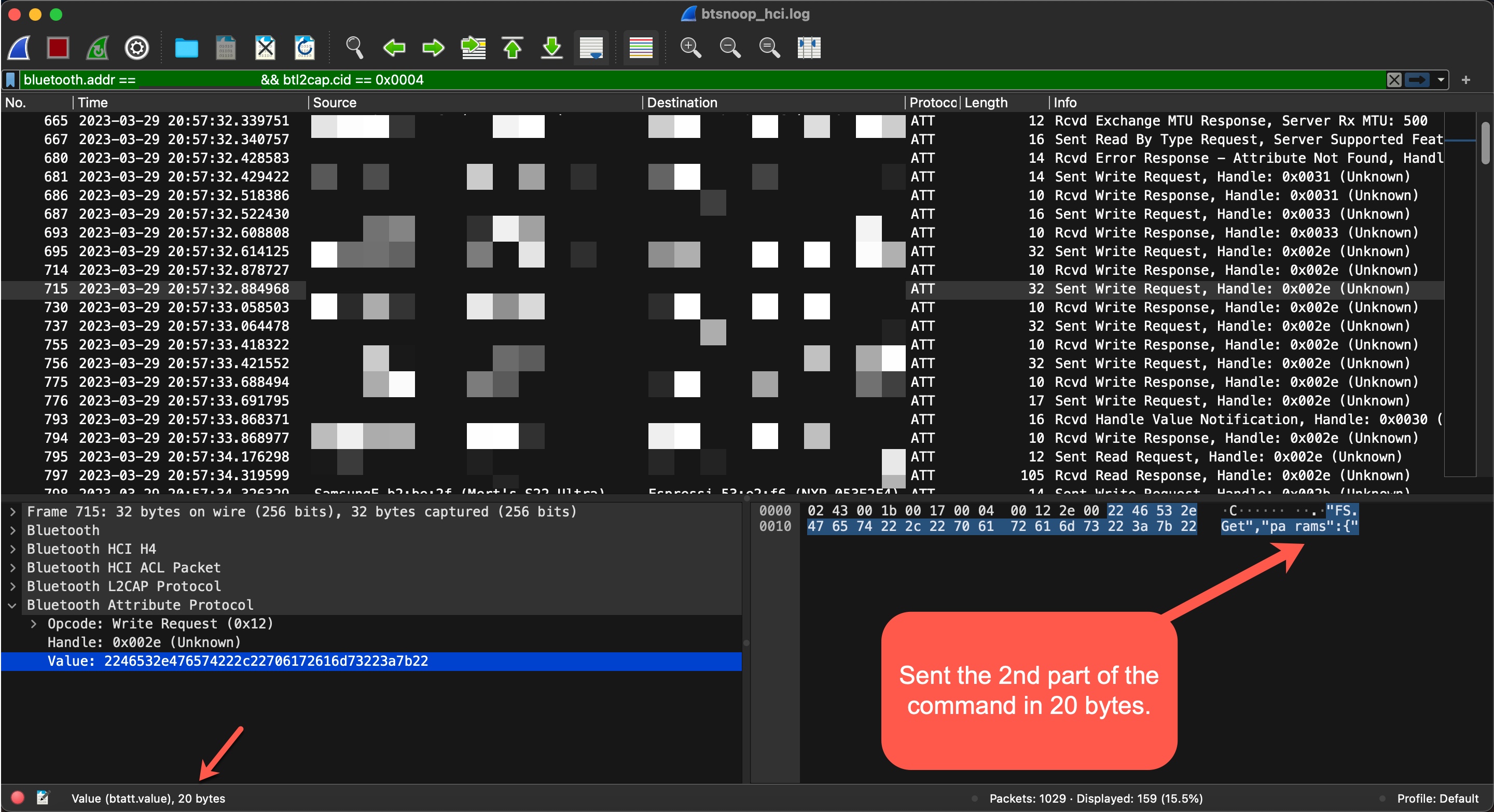Sort packets by Destination column
The height and width of the screenshot is (812, 1494).
(x=773, y=103)
